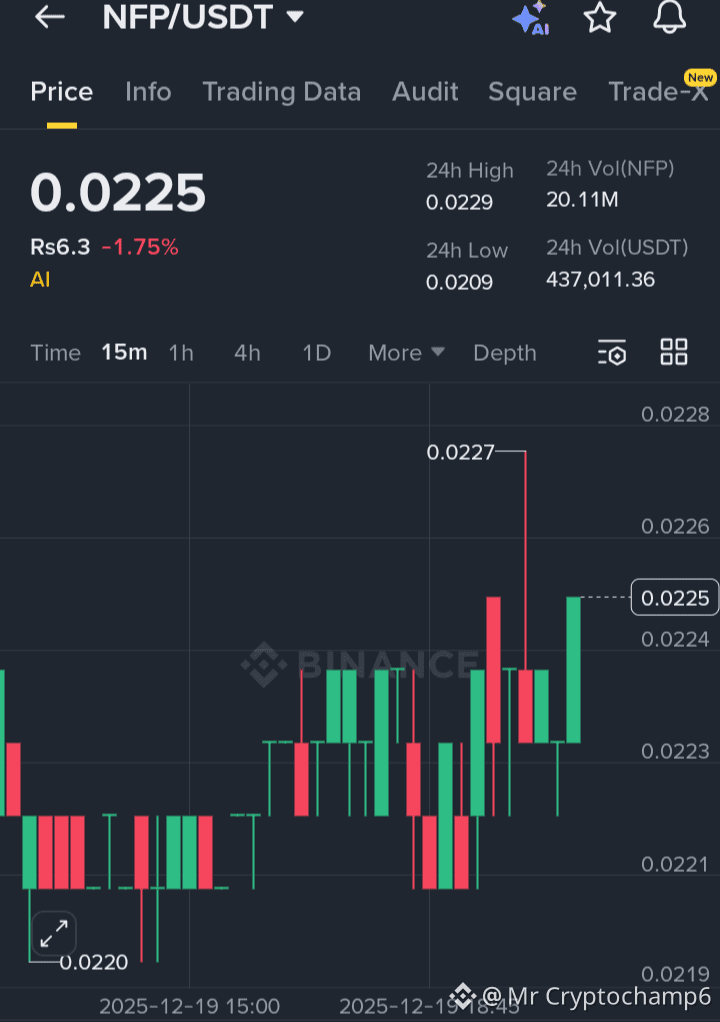The width and height of the screenshot is (720, 1022).
Task: Open the AI sparkle assistant icon
Action: coord(530,18)
